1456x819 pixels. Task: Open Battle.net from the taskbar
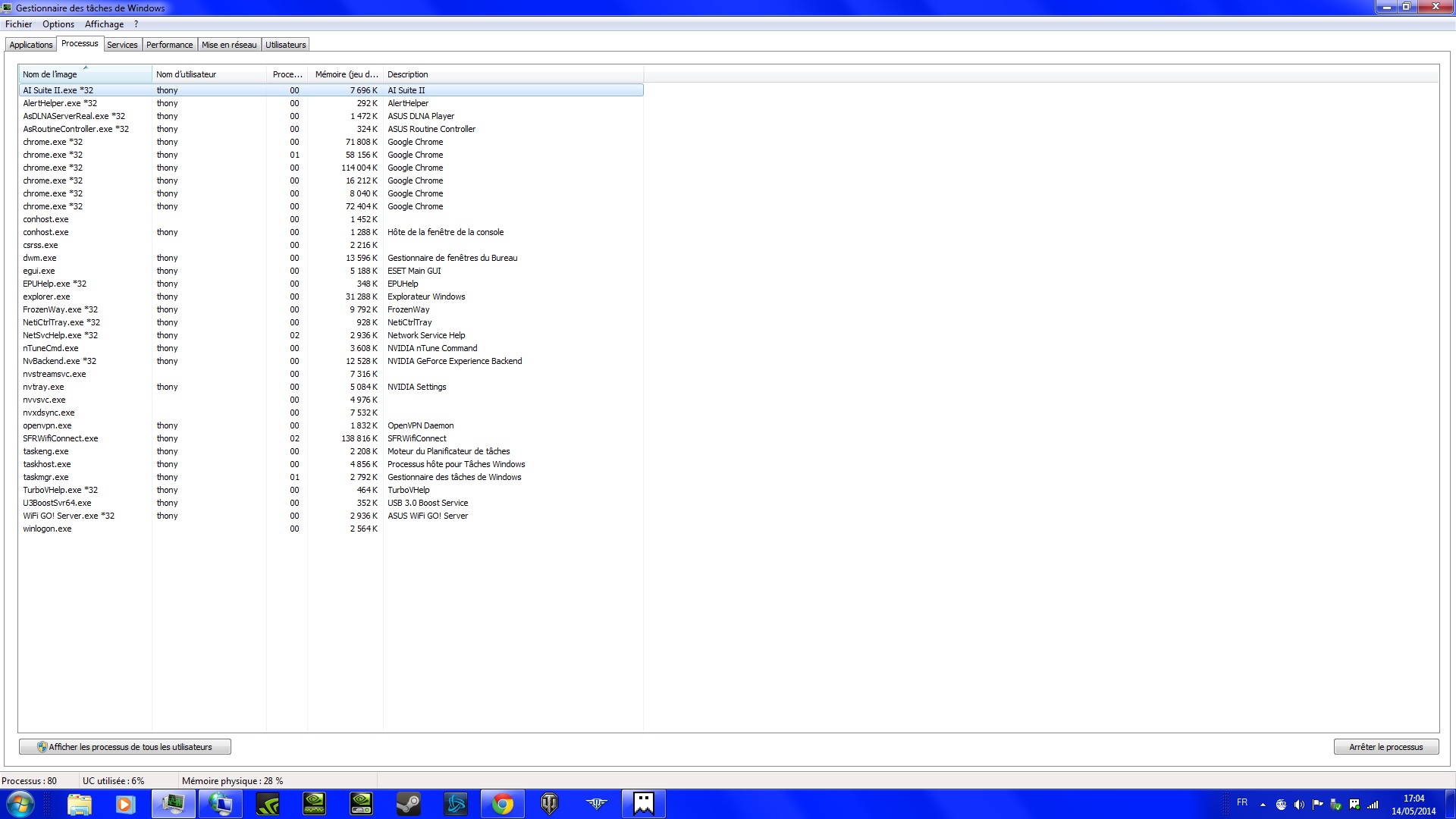tap(456, 804)
